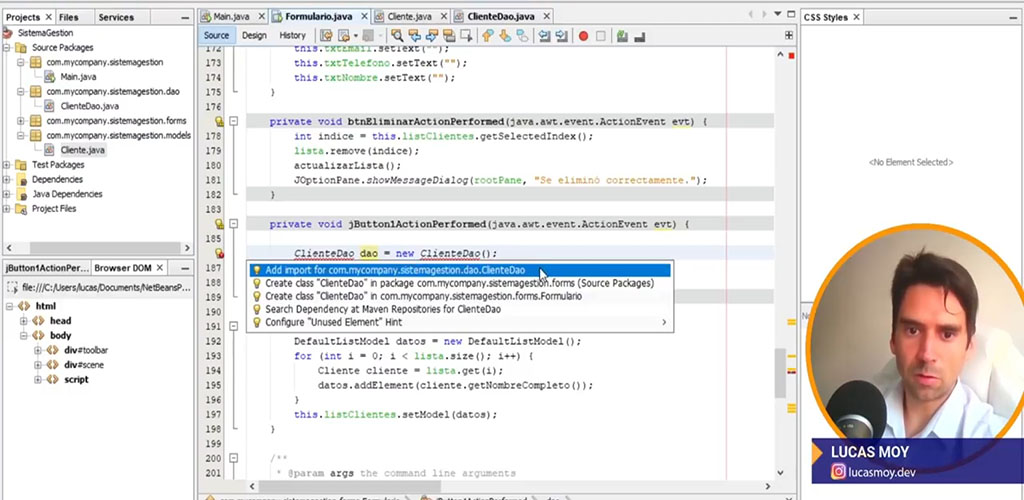The image size is (1024, 500).
Task: Expand the com.mycompany.sistemagestion.forms package
Action: click(21, 121)
